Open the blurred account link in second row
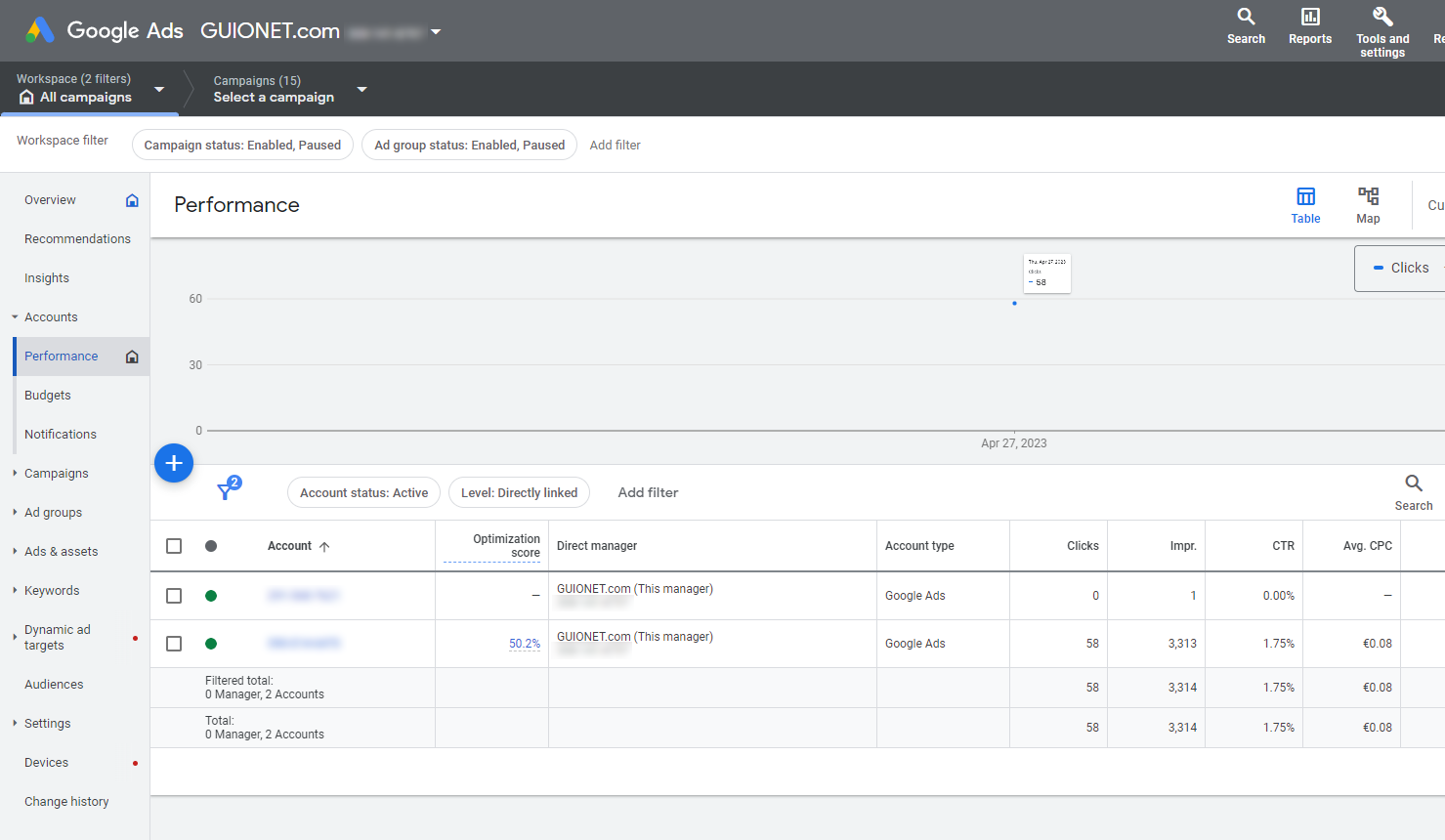The width and height of the screenshot is (1445, 840). [x=304, y=643]
